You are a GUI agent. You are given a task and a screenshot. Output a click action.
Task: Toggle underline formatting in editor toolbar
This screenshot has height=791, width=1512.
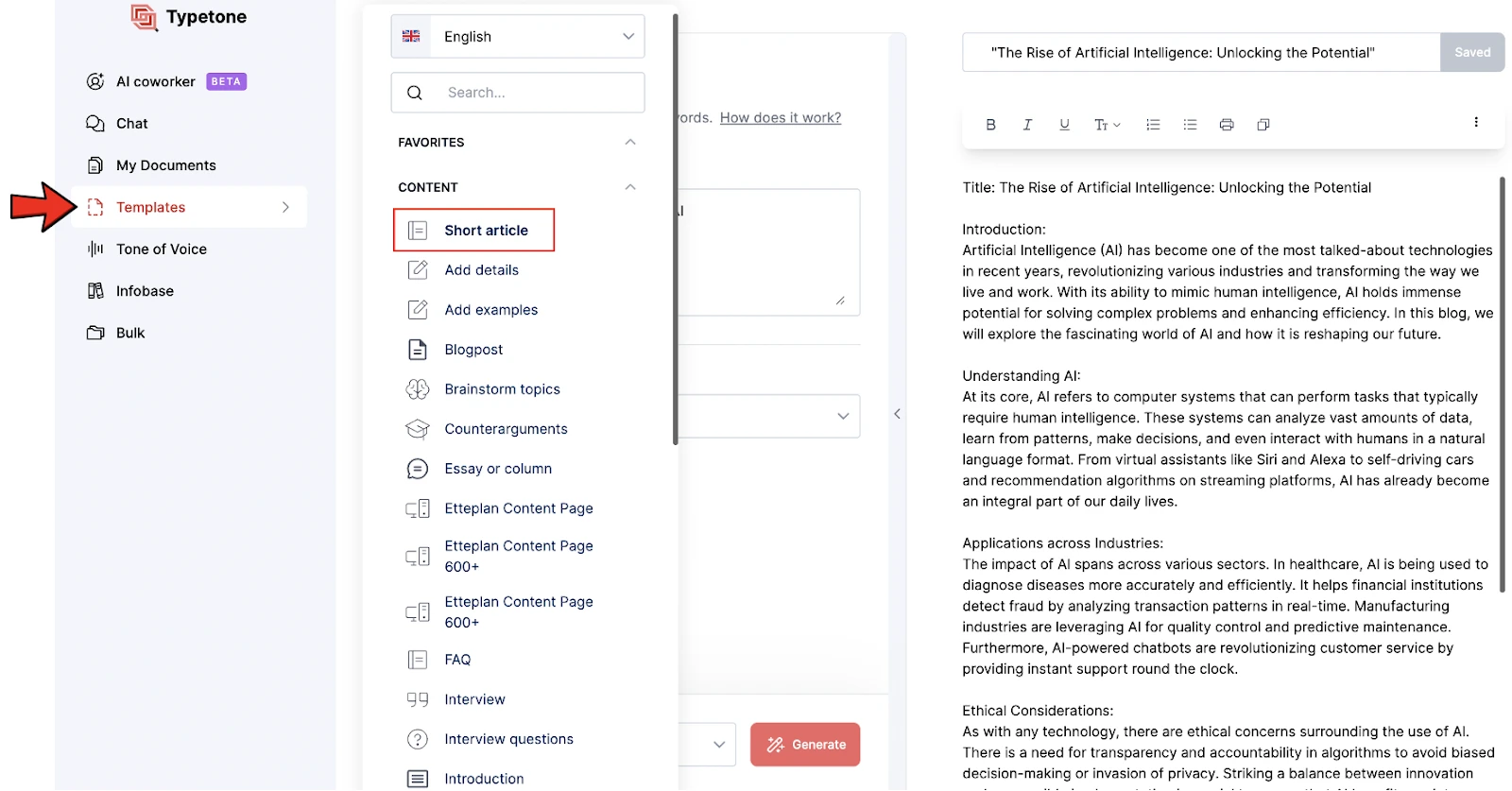(x=1064, y=125)
